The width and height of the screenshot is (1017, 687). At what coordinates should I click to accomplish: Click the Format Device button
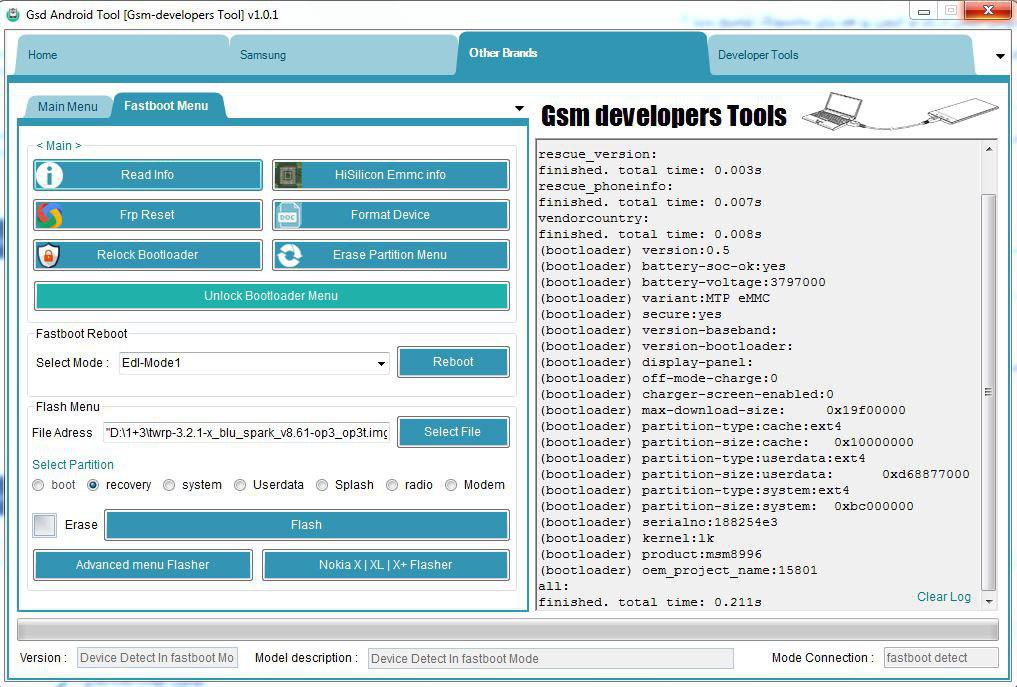(390, 215)
